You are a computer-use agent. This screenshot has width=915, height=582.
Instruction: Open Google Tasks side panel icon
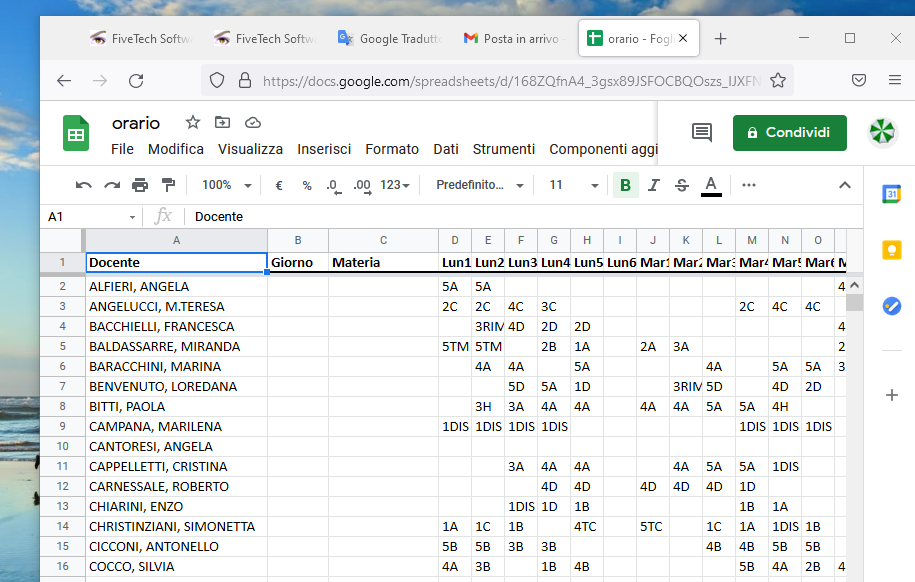(x=891, y=306)
